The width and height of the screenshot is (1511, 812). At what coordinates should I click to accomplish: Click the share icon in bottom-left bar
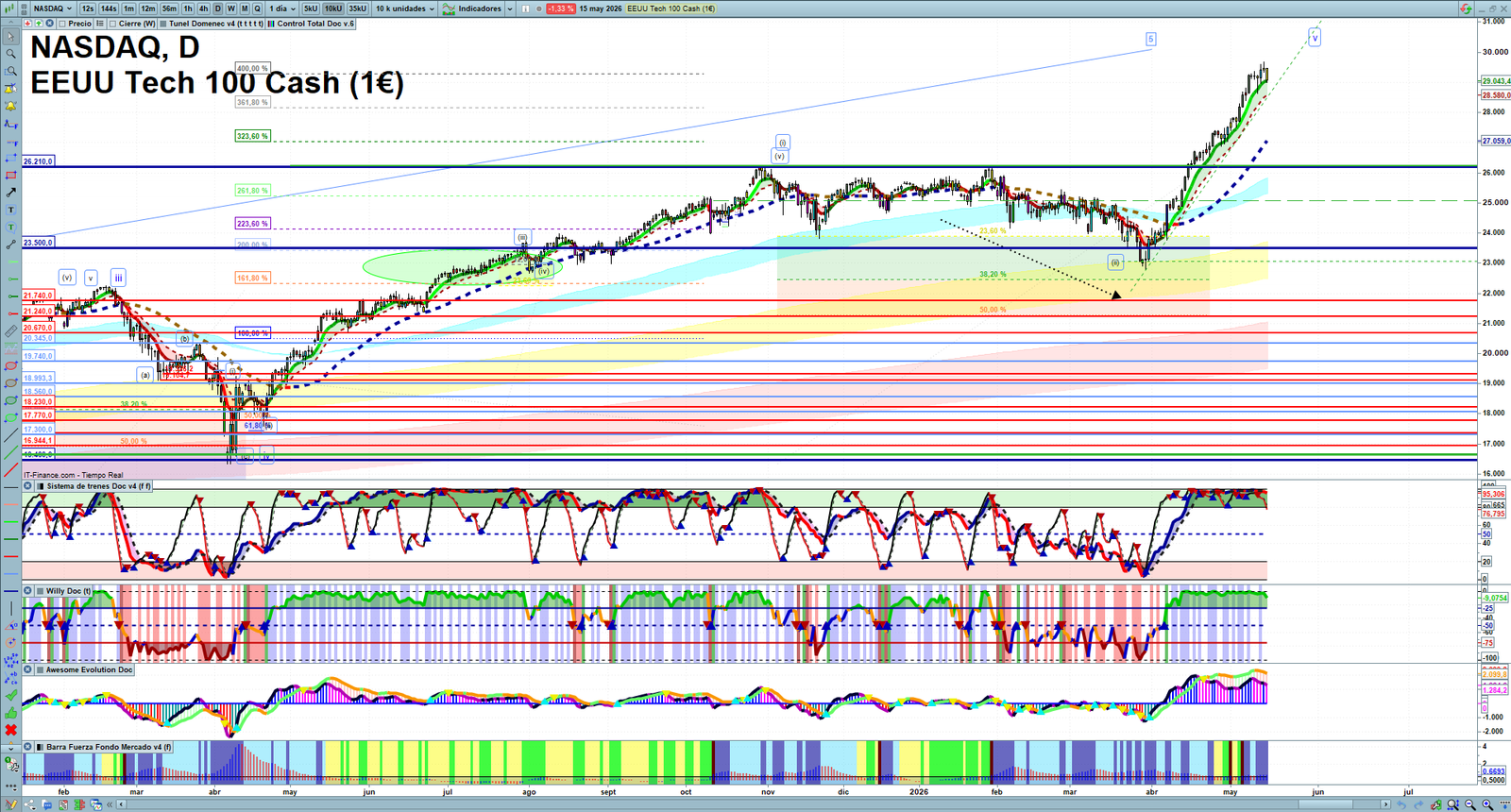click(x=29, y=804)
